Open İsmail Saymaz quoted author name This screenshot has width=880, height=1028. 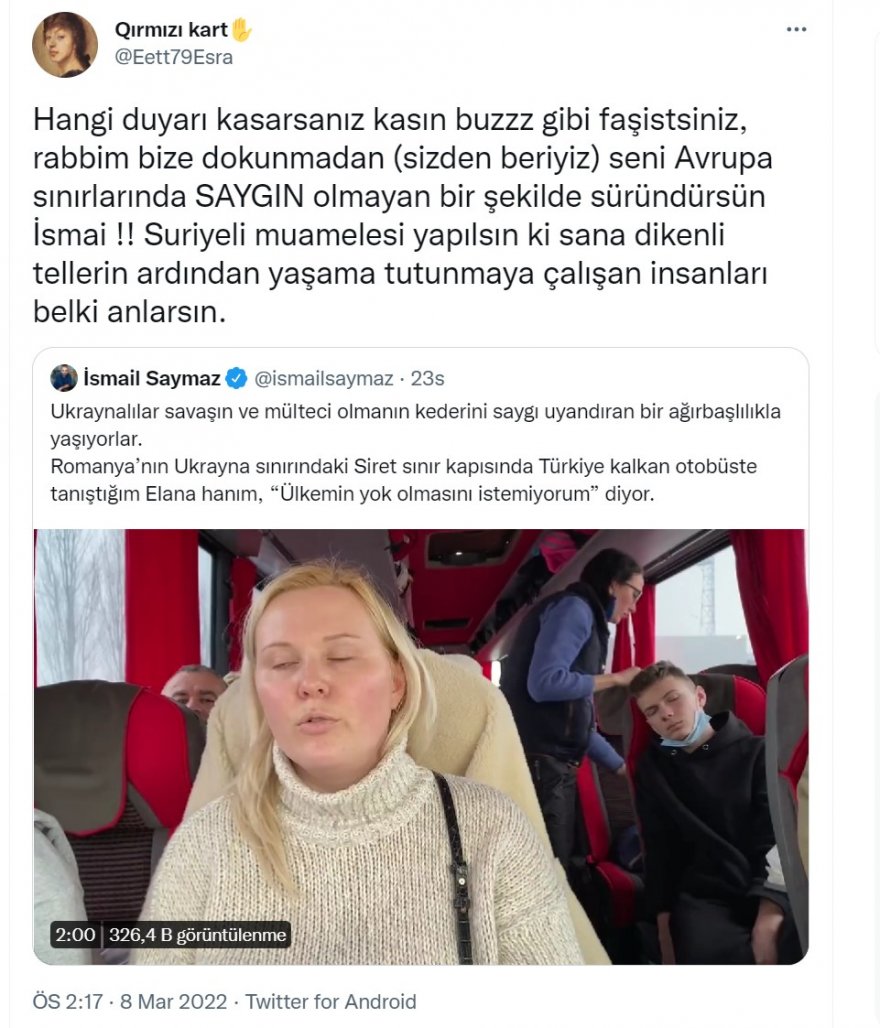151,378
